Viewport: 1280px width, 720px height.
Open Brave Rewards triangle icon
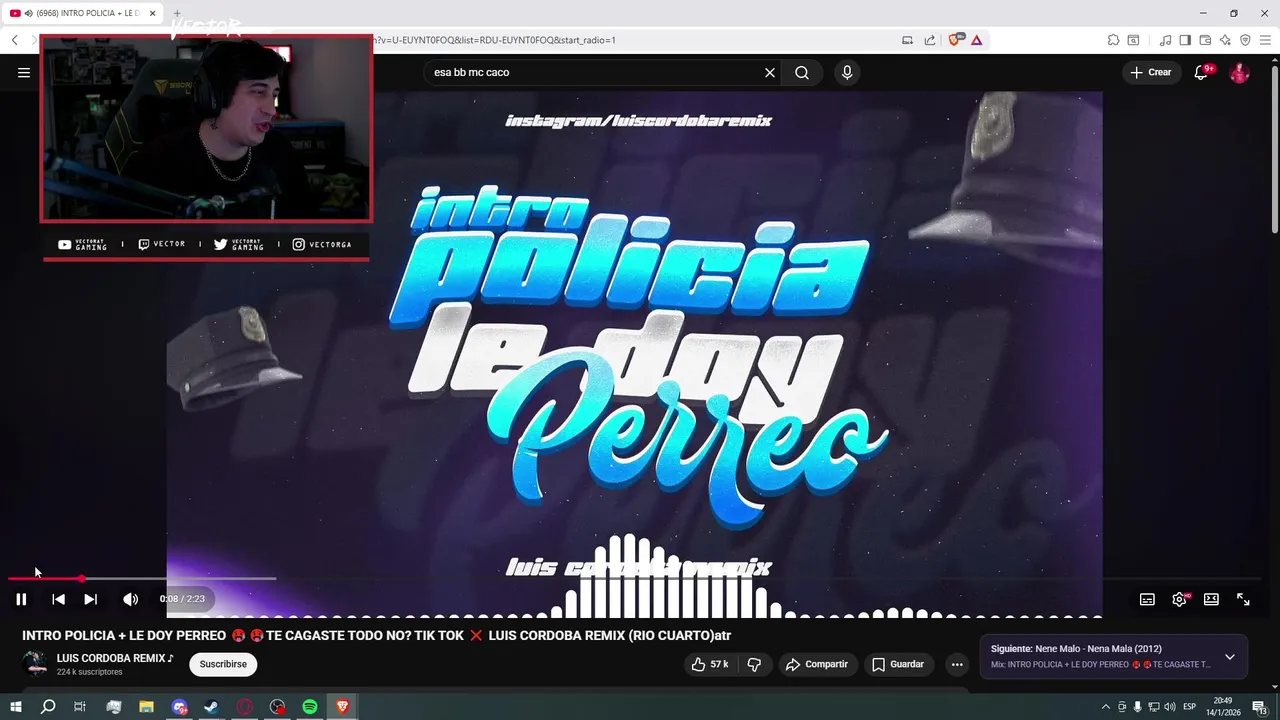(976, 40)
